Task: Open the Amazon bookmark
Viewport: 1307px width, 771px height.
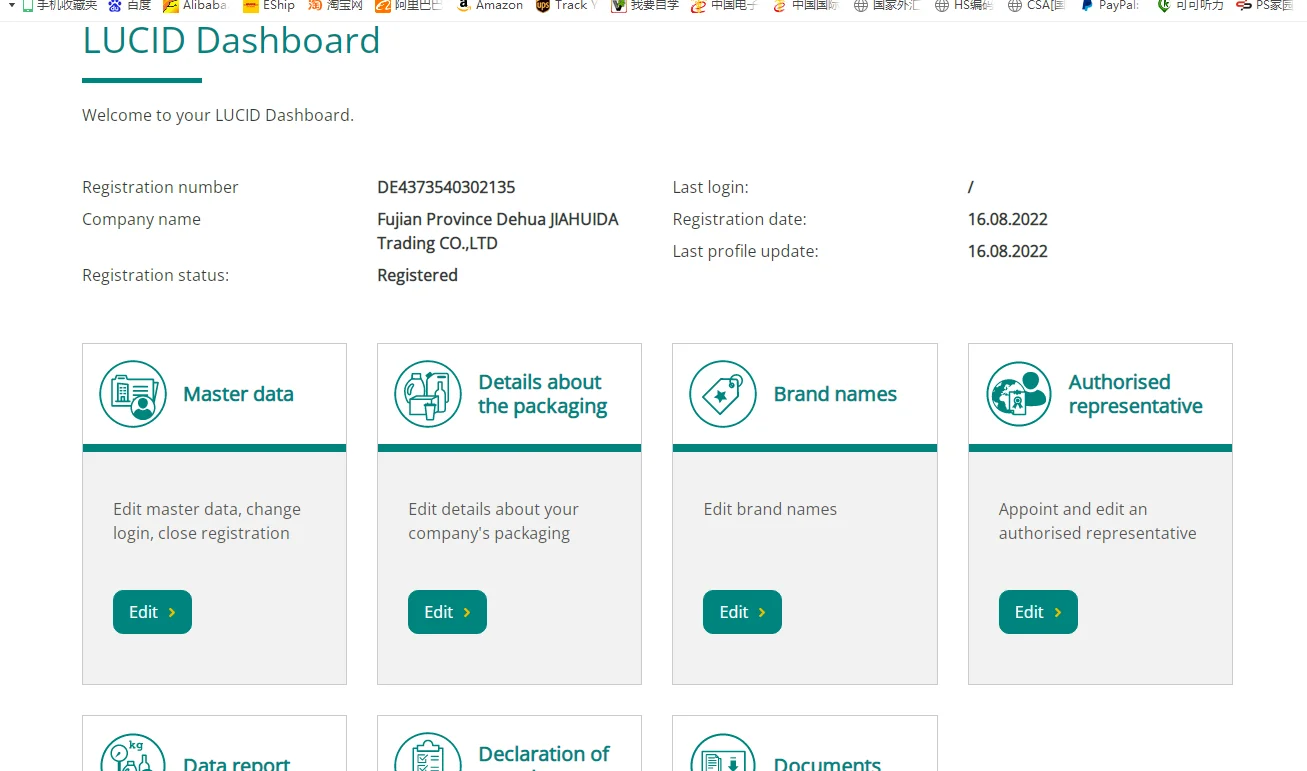Action: point(490,6)
